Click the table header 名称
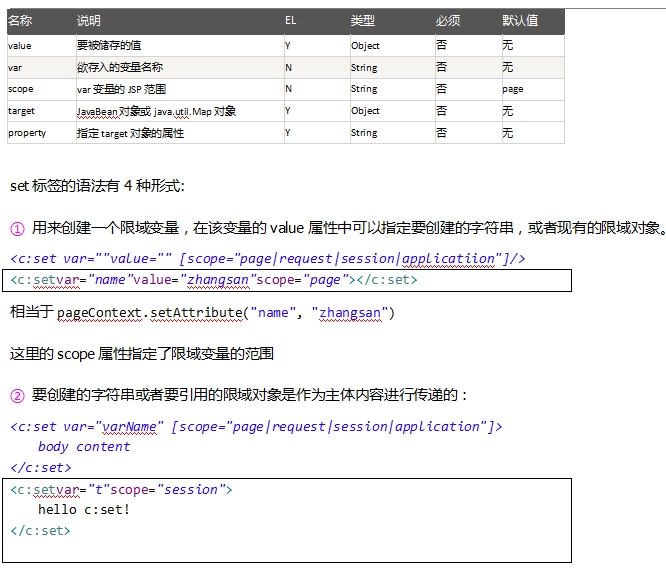 coord(20,20)
